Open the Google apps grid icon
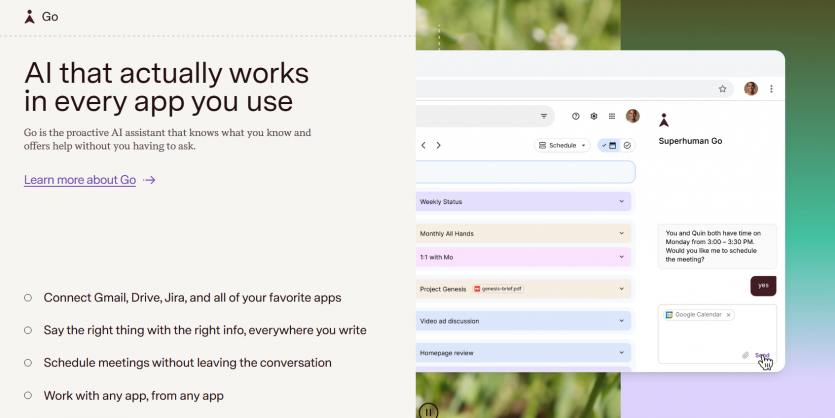 tap(611, 116)
